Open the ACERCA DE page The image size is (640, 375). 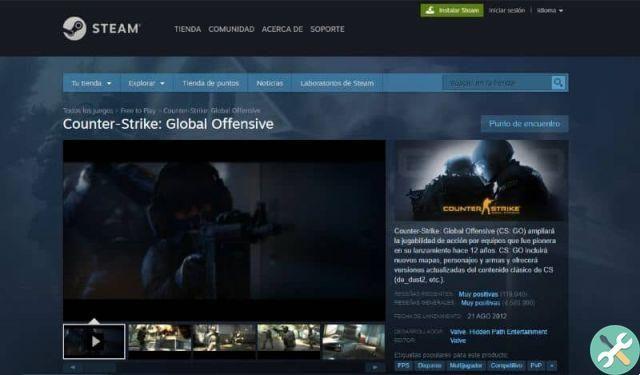pos(282,29)
